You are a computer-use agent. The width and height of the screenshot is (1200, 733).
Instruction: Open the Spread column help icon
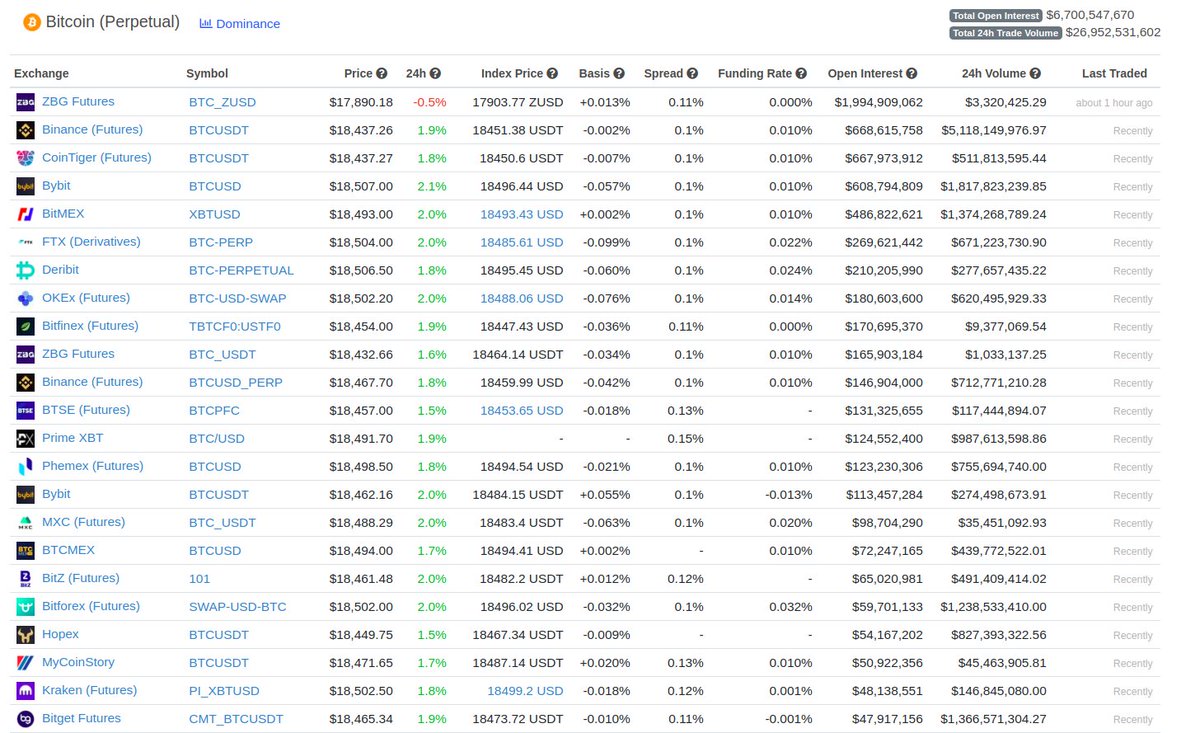pyautogui.click(x=693, y=73)
